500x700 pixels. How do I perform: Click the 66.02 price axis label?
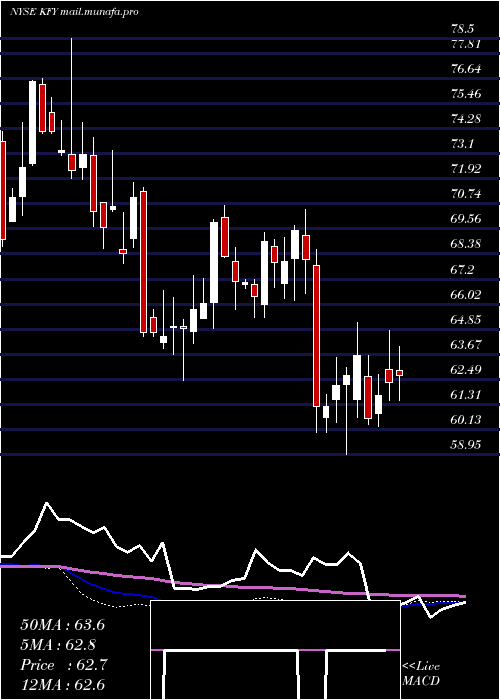(466, 294)
